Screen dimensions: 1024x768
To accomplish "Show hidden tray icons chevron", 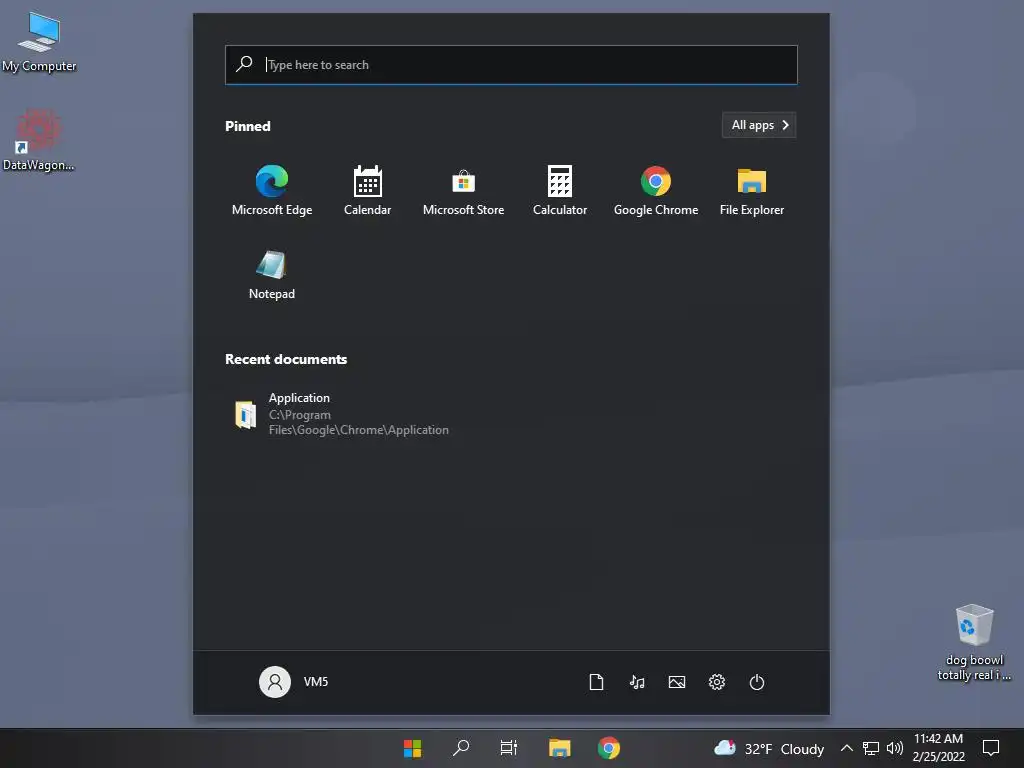I will [846, 748].
